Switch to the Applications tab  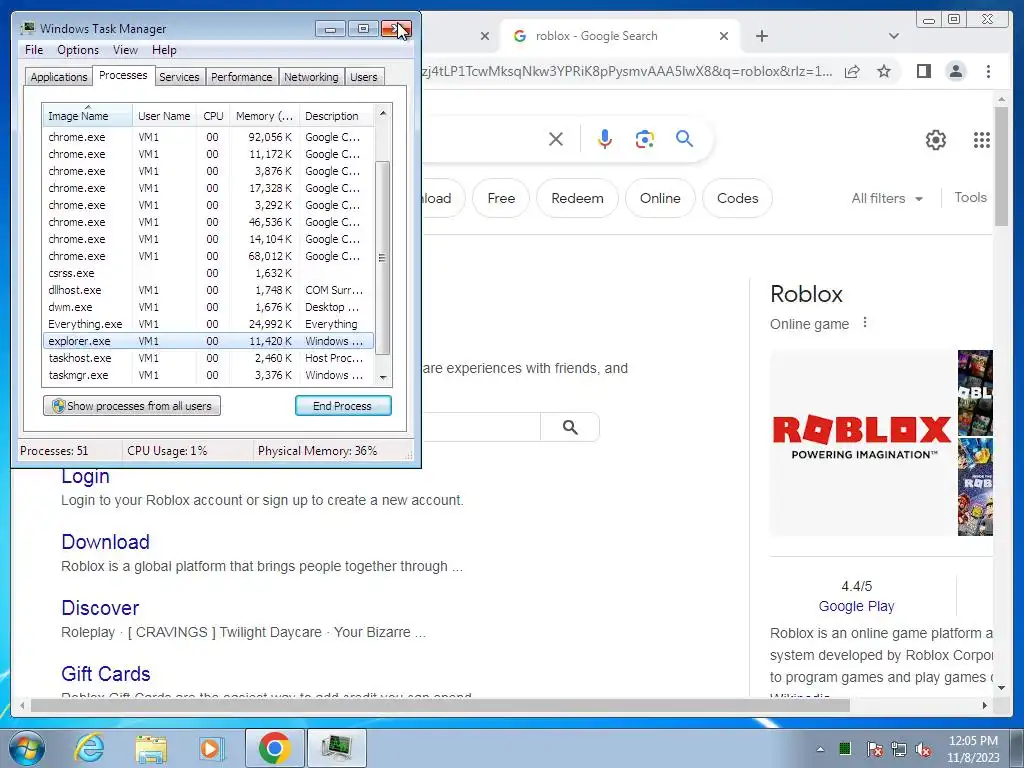click(59, 77)
